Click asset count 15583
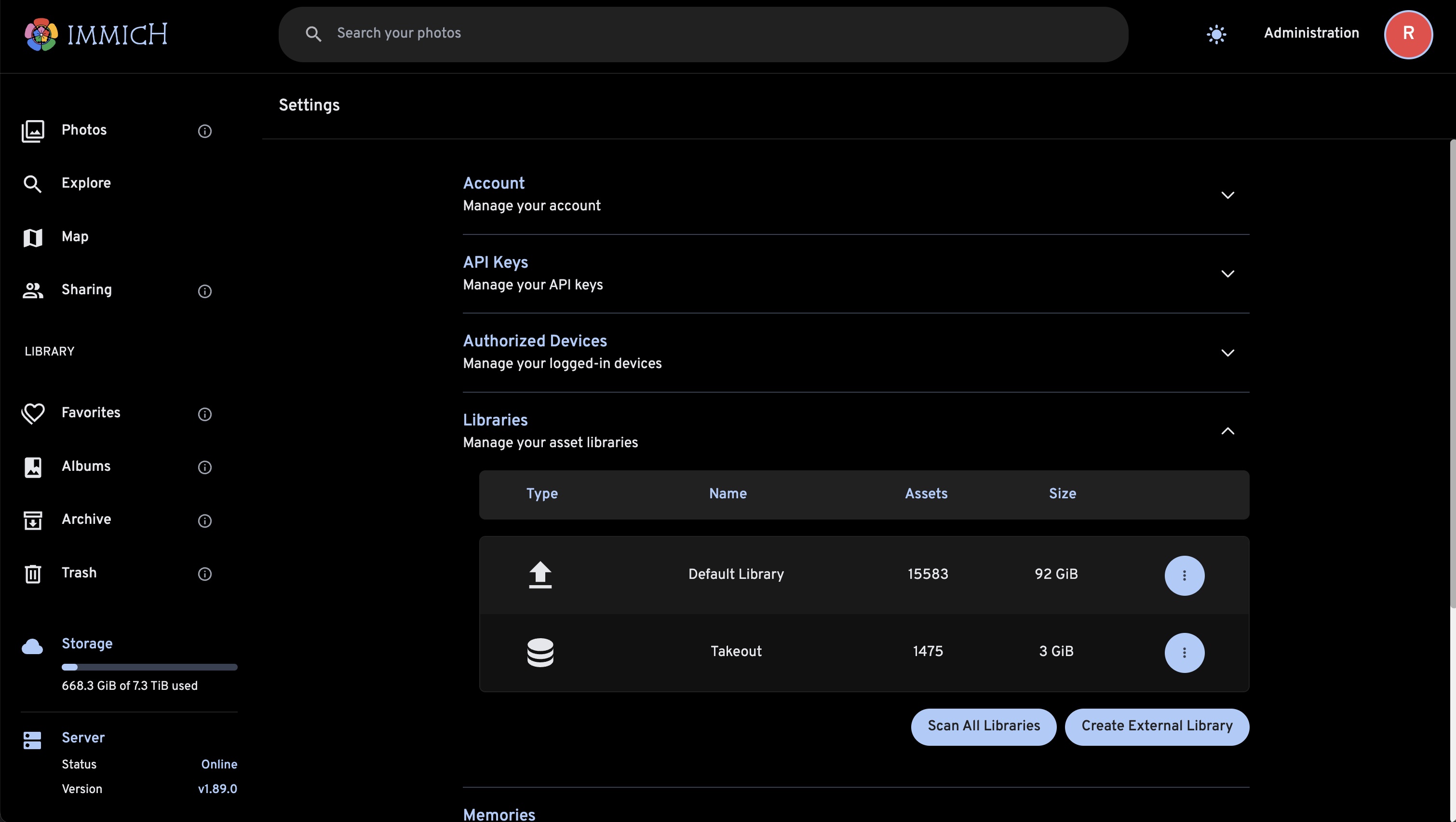The image size is (1456, 822). click(x=928, y=574)
